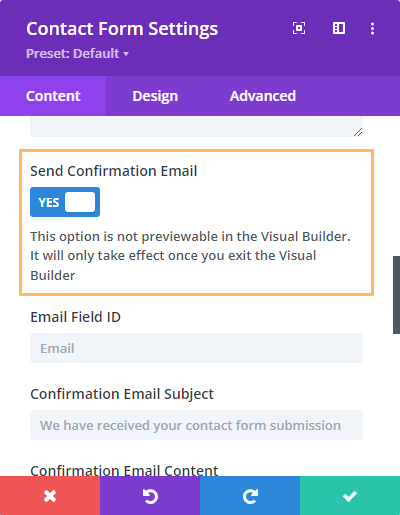Click the textarea resize handle corner
This screenshot has height=515, width=400.
(358, 132)
